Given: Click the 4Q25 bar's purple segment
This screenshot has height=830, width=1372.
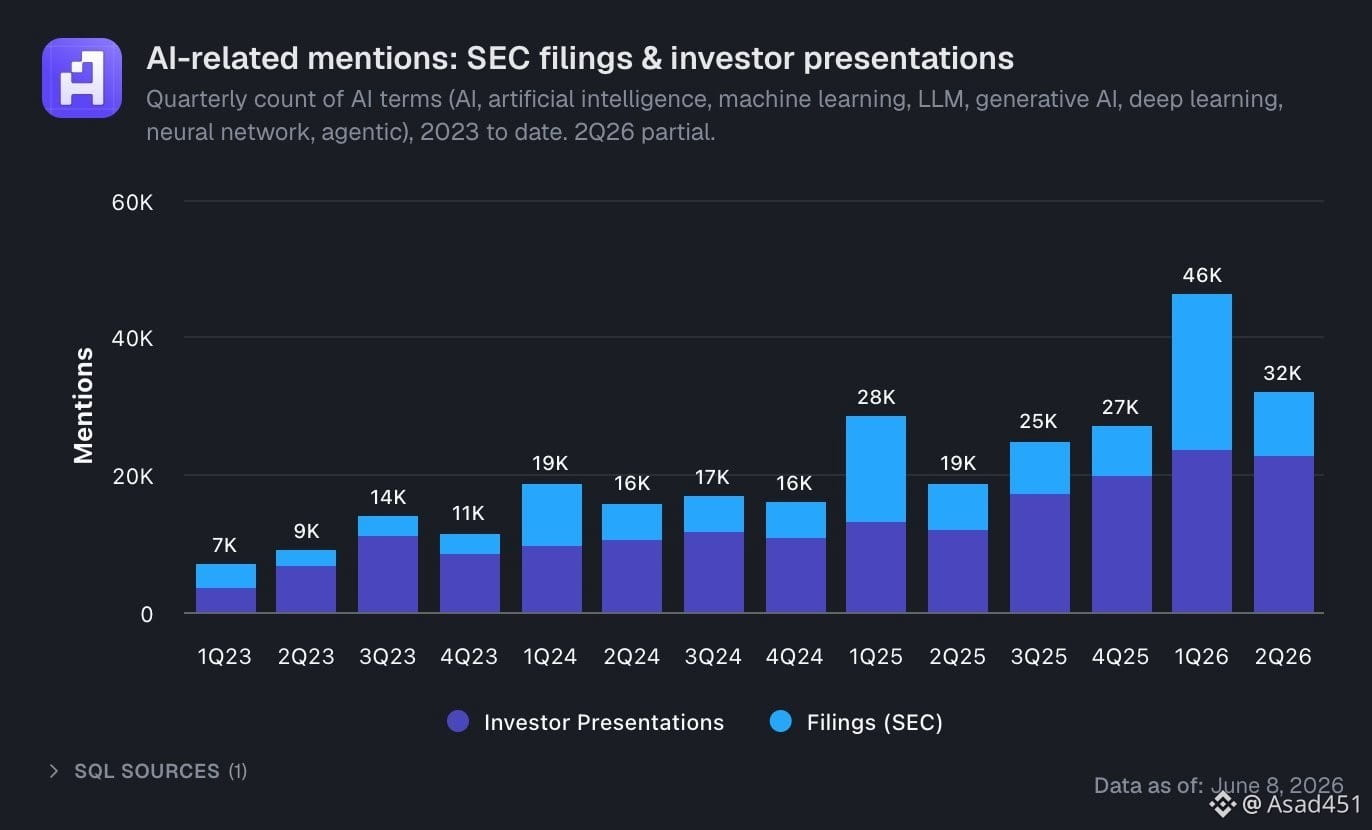Looking at the screenshot, I should [x=1122, y=544].
